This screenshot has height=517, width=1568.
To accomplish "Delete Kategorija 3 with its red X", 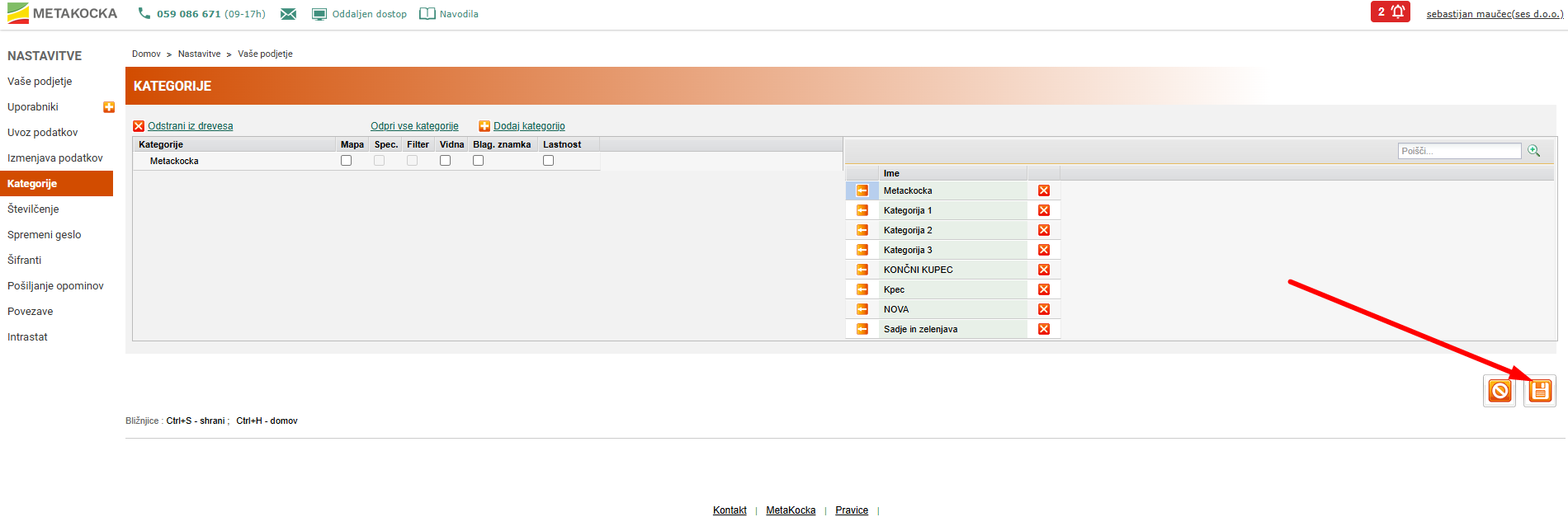I will [x=1044, y=250].
